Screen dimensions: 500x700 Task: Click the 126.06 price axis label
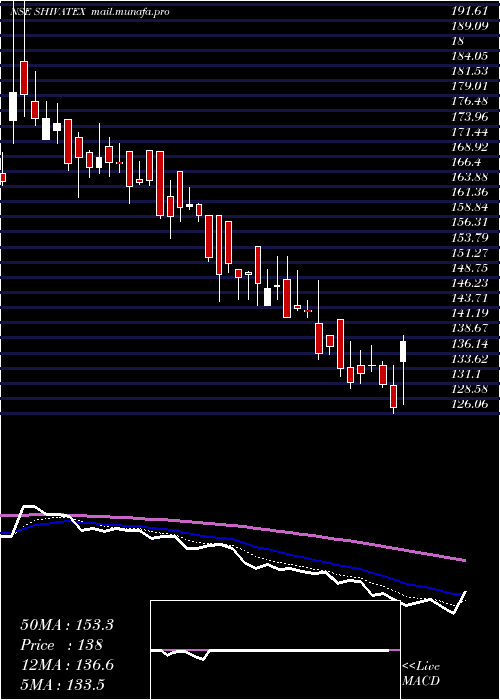tap(469, 404)
